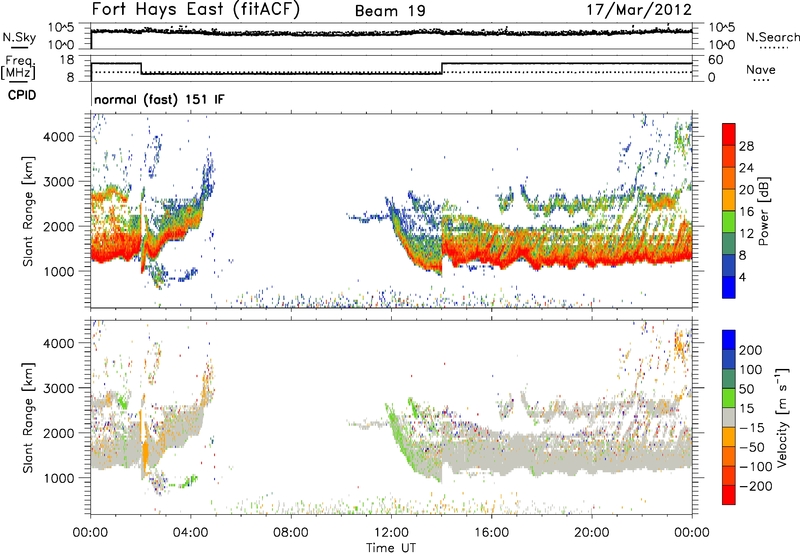Click the "12:00" time tick label
Screen dimensions: 800x554
tap(391, 533)
